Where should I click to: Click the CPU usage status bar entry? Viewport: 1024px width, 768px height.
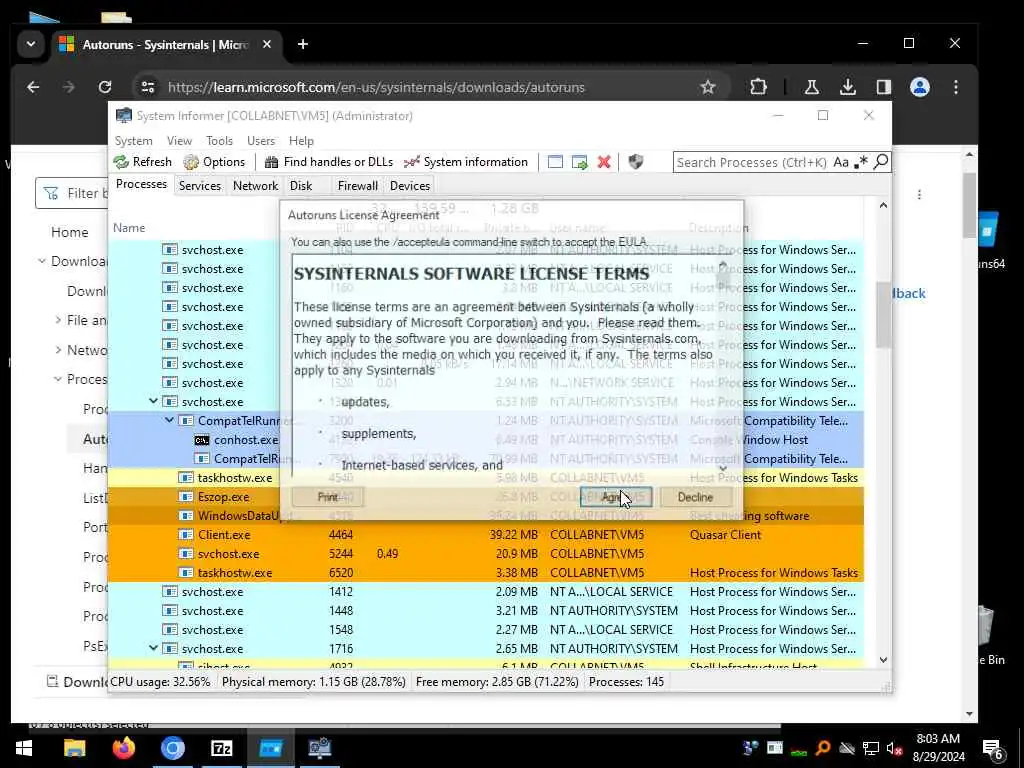tap(160, 682)
